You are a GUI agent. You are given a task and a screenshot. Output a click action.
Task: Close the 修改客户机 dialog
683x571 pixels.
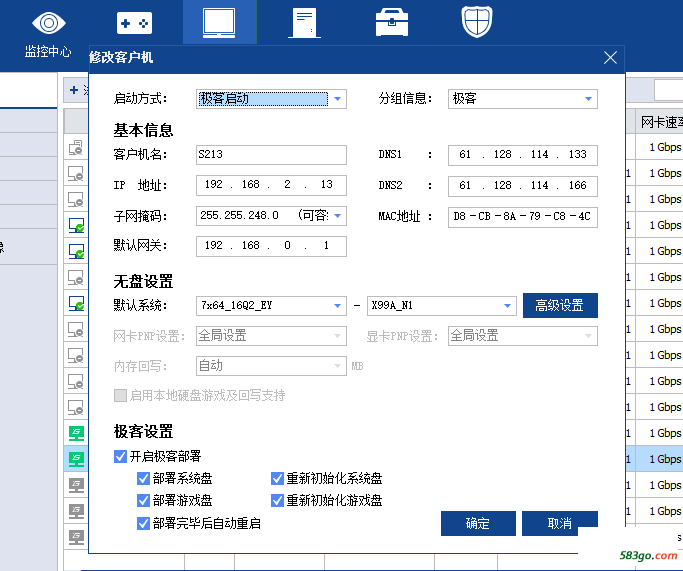tap(610, 57)
